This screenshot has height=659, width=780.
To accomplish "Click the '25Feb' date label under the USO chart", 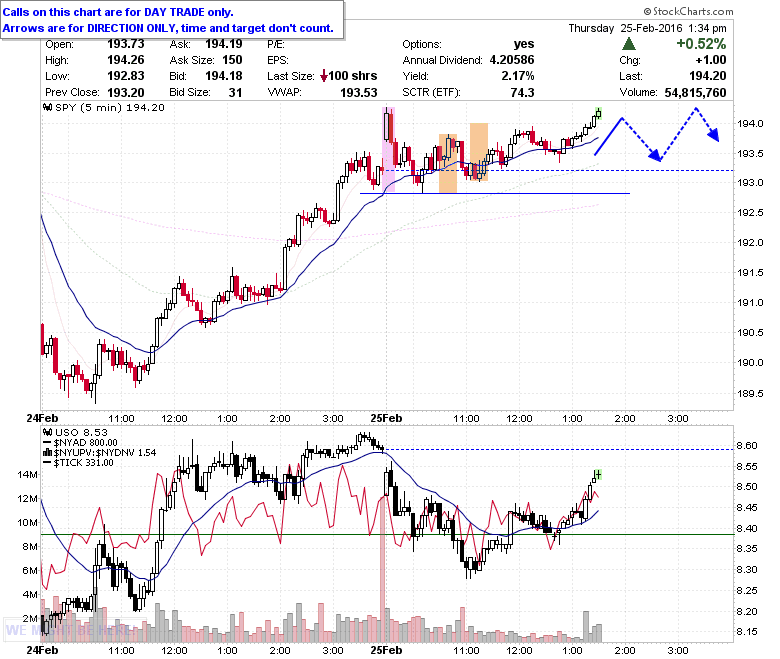I will pyautogui.click(x=386, y=650).
